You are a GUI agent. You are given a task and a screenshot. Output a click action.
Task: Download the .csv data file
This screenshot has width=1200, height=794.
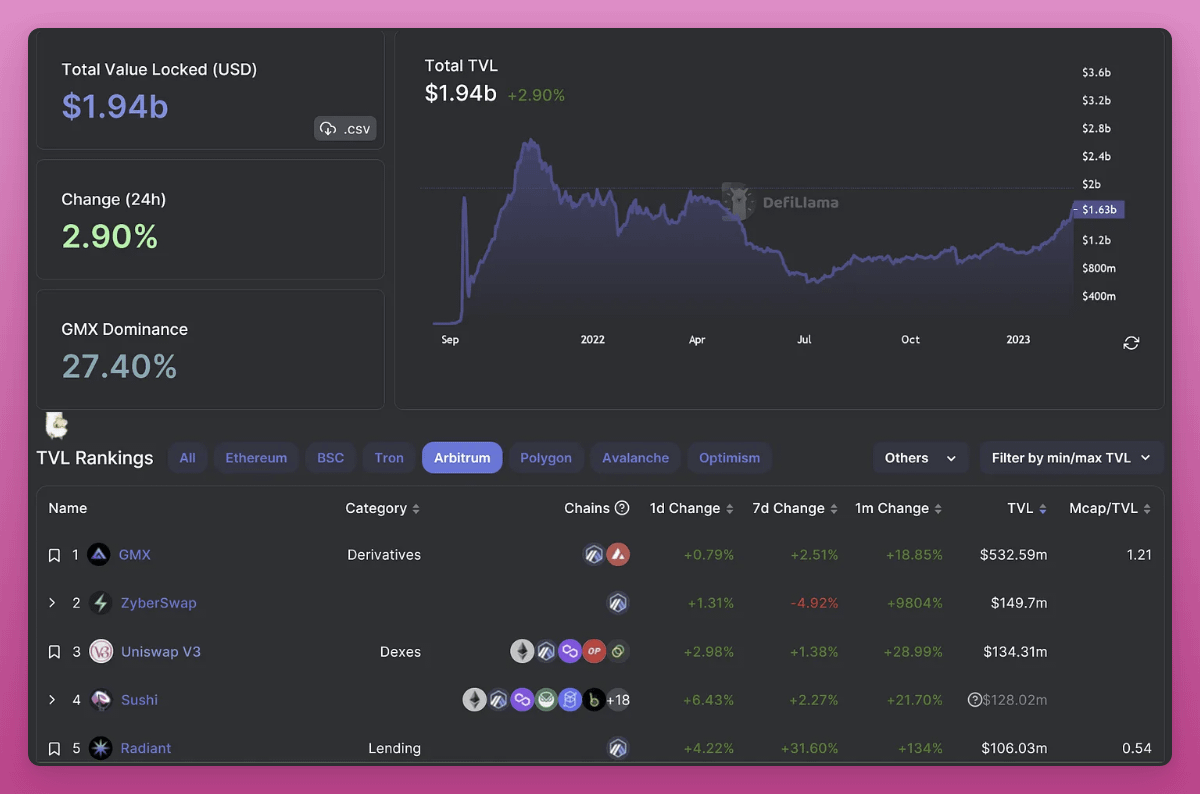click(345, 129)
